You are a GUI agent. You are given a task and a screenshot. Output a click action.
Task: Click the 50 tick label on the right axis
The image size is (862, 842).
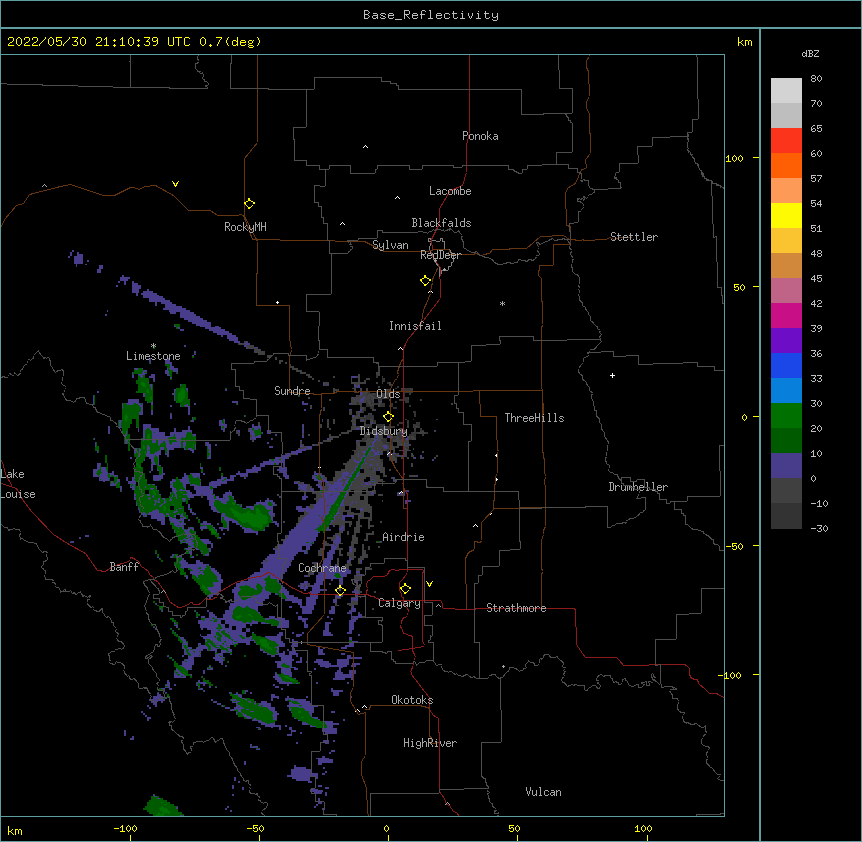(x=739, y=287)
